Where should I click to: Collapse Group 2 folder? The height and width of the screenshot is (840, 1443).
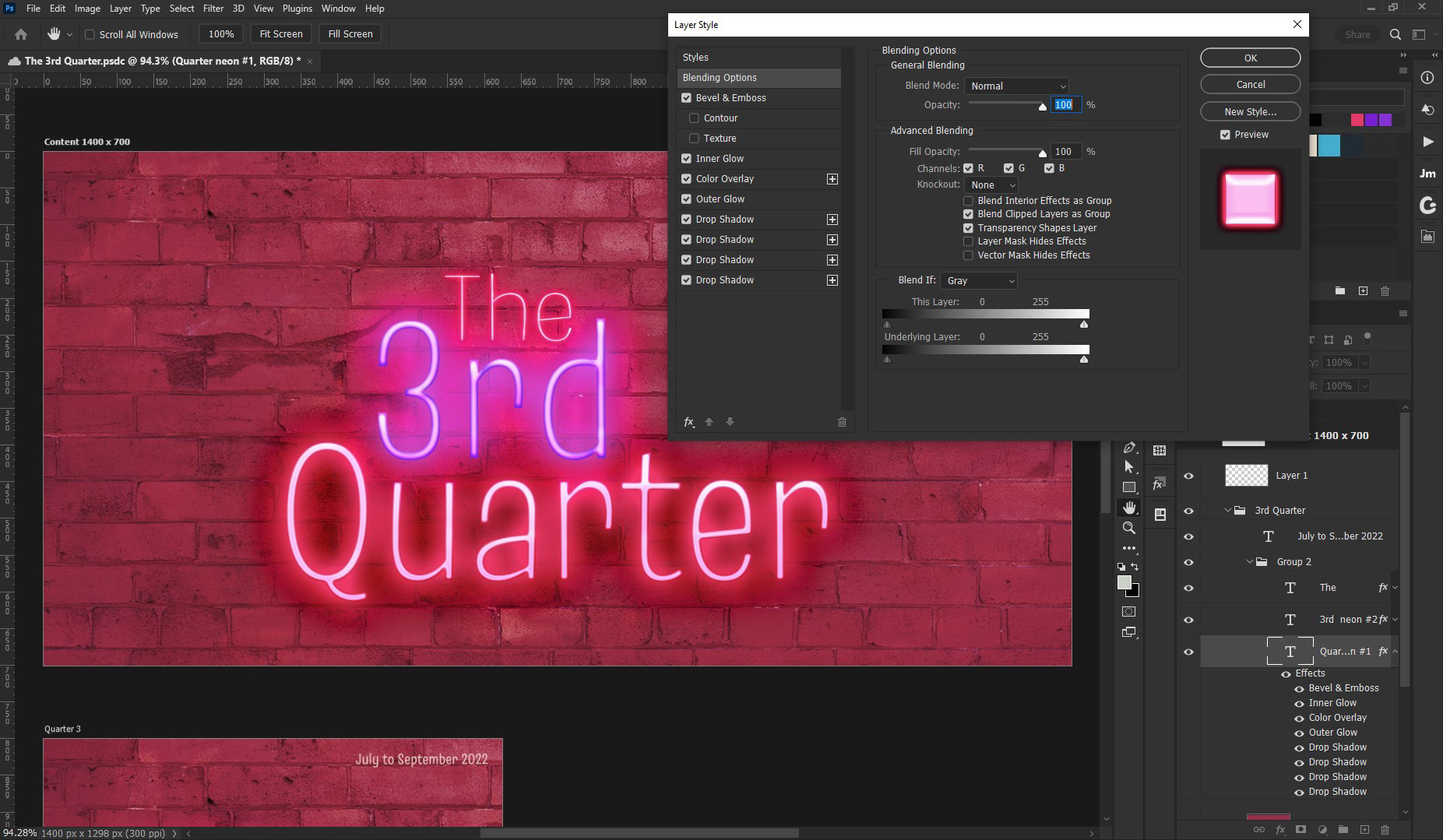(x=1250, y=562)
